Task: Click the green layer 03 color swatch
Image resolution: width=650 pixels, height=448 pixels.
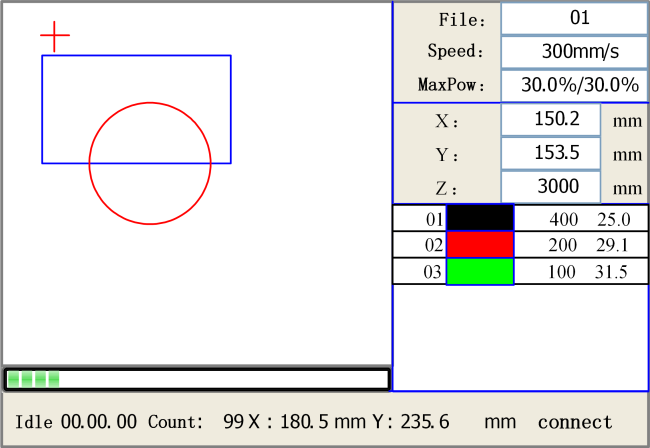Action: coord(480,272)
